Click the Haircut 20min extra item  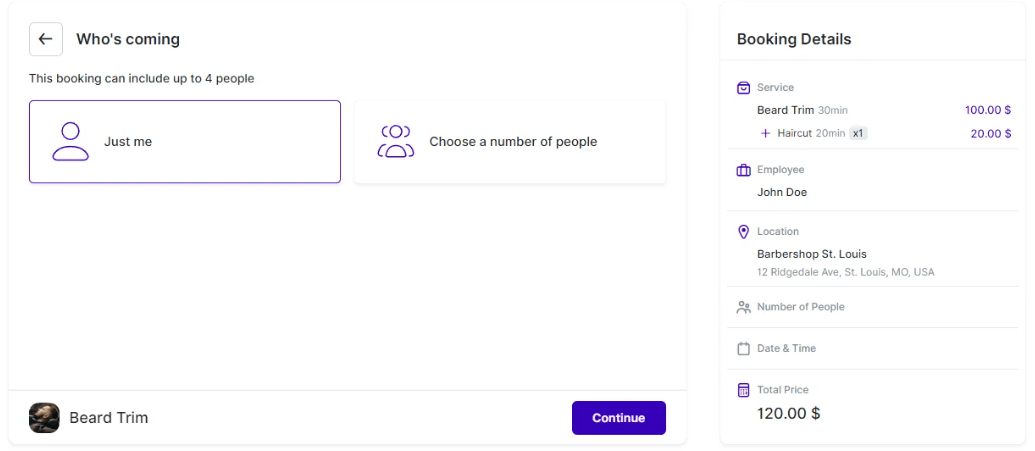(811, 133)
